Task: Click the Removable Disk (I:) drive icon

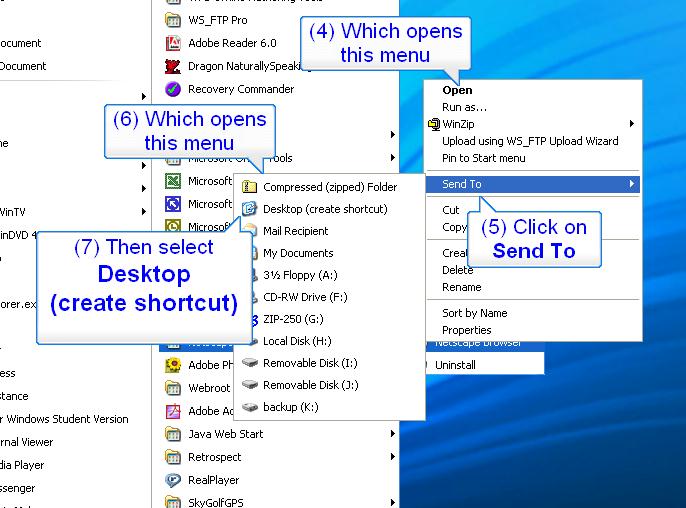Action: pyautogui.click(x=250, y=363)
